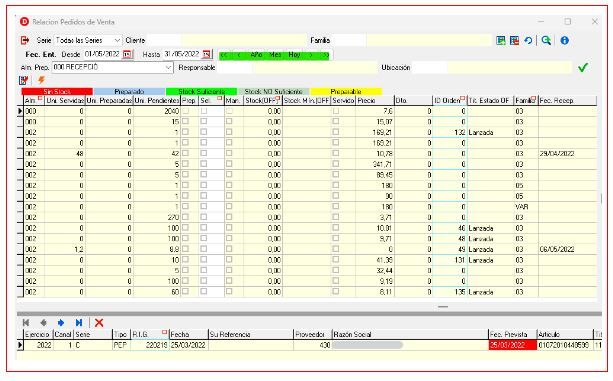Screen dimensions: 613x381
Task: Sort by Precio column header
Action: tap(375, 101)
